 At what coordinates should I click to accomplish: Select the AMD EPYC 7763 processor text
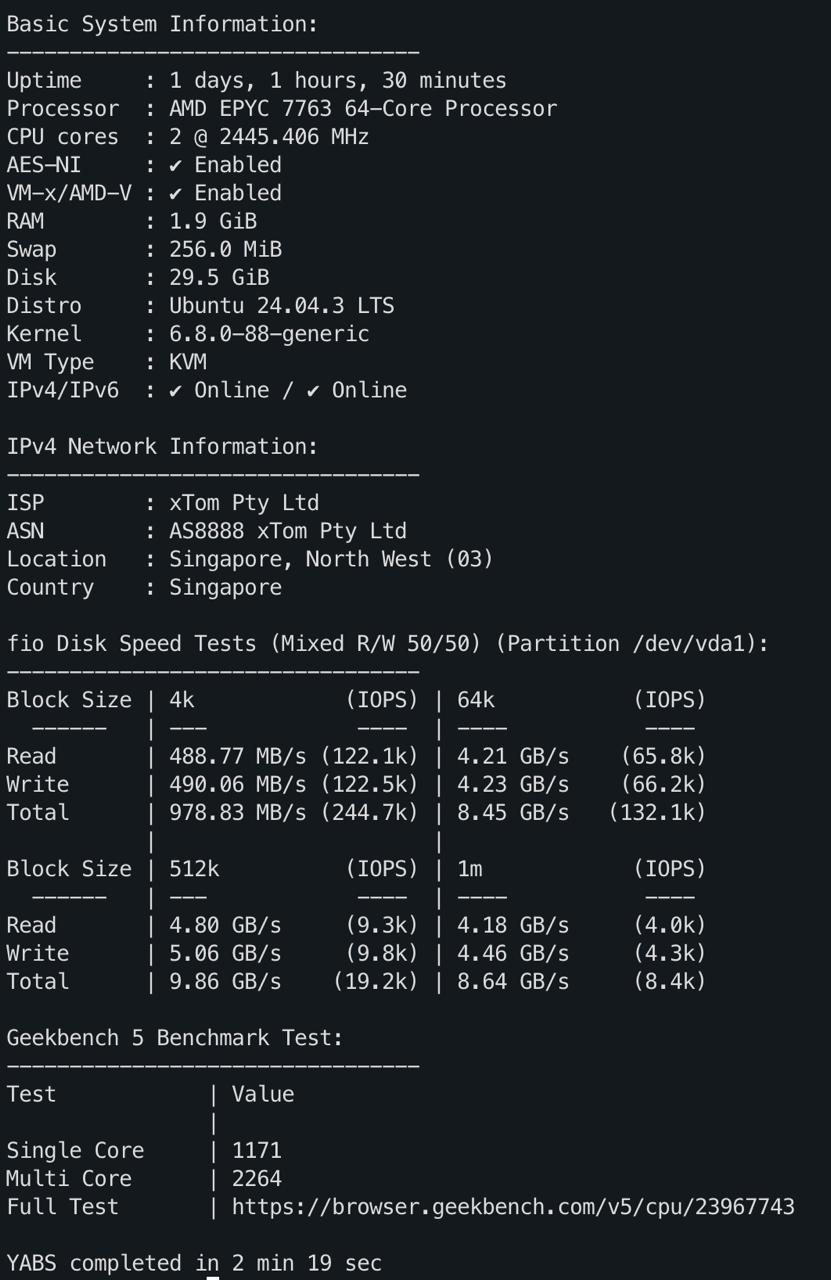click(x=363, y=108)
